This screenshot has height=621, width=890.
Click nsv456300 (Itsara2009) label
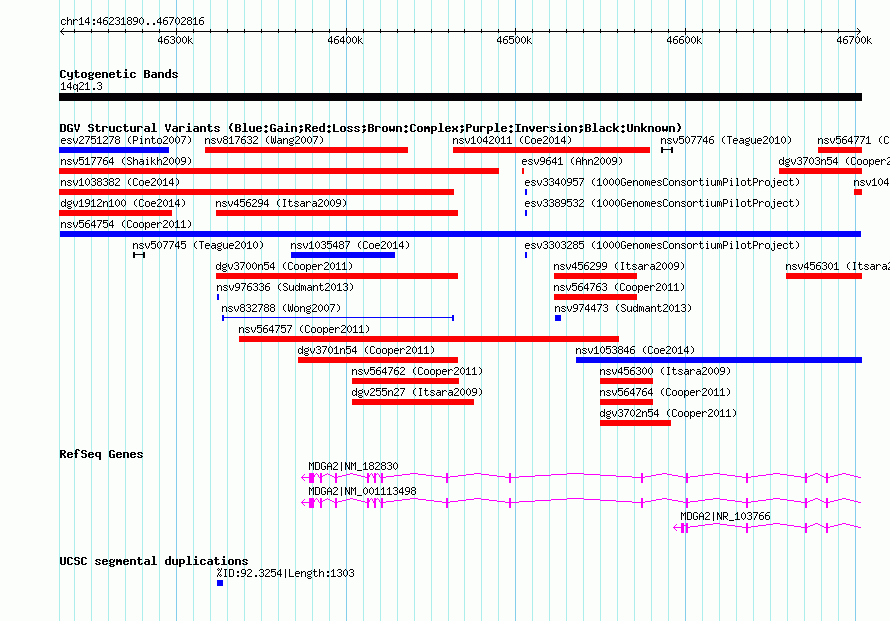tap(665, 371)
